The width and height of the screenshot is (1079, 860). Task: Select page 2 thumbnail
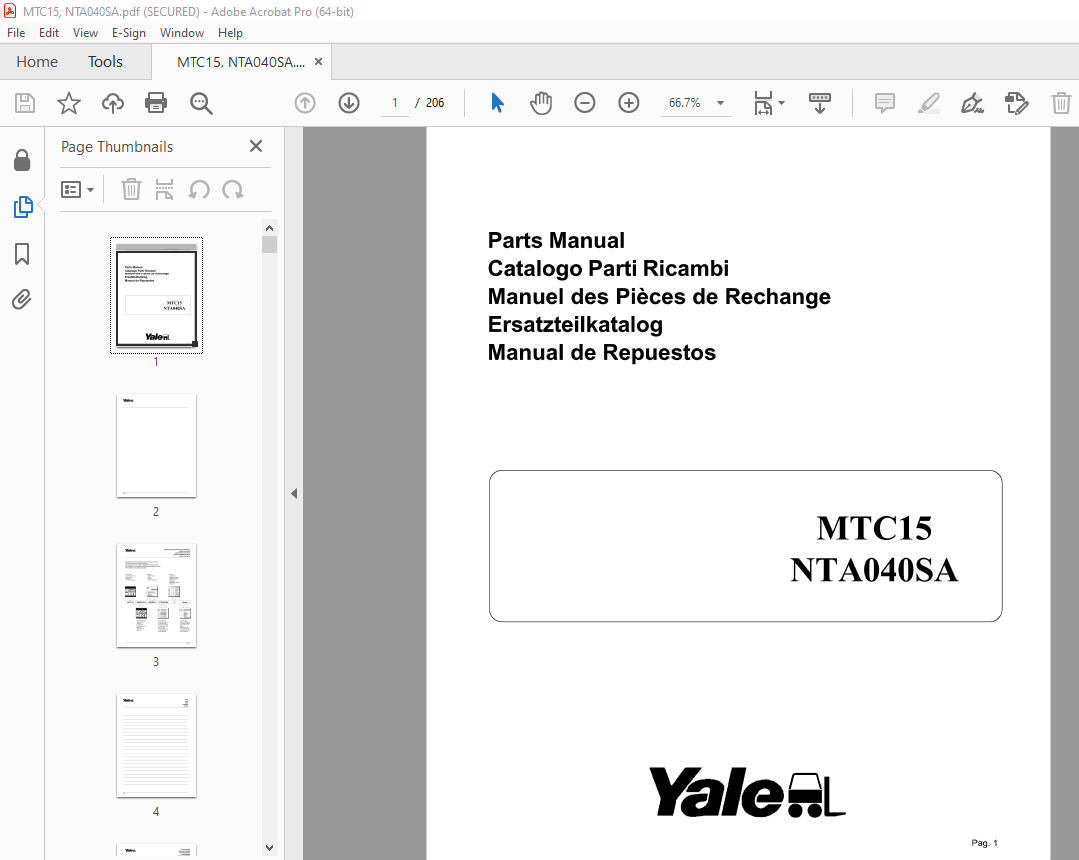[156, 446]
